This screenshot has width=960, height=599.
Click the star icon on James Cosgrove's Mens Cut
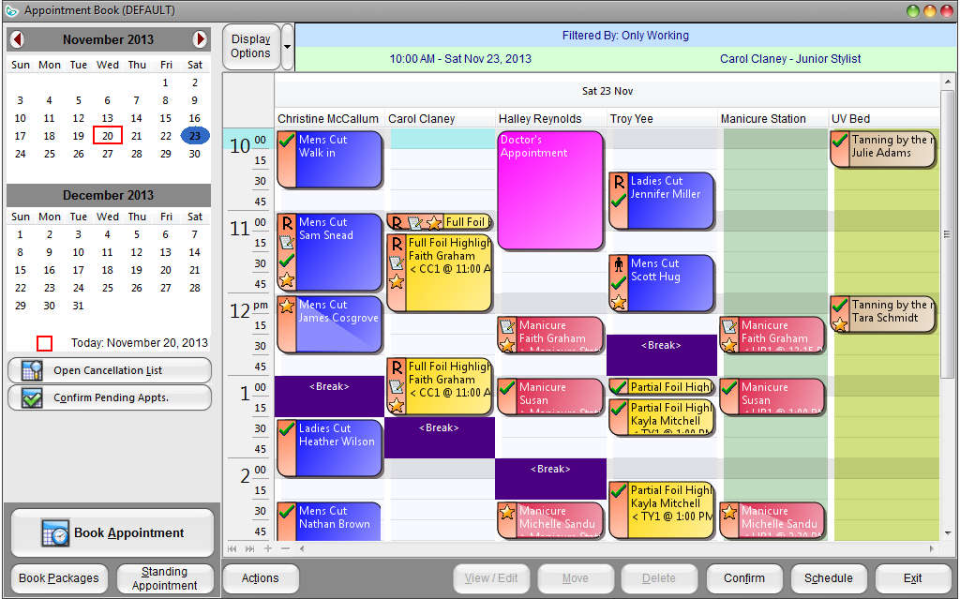(x=287, y=305)
